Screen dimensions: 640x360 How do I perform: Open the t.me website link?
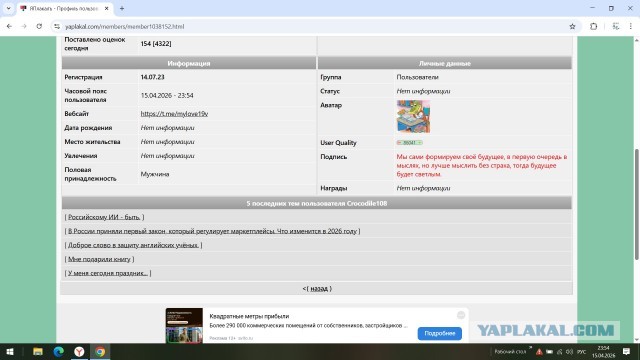pos(174,114)
